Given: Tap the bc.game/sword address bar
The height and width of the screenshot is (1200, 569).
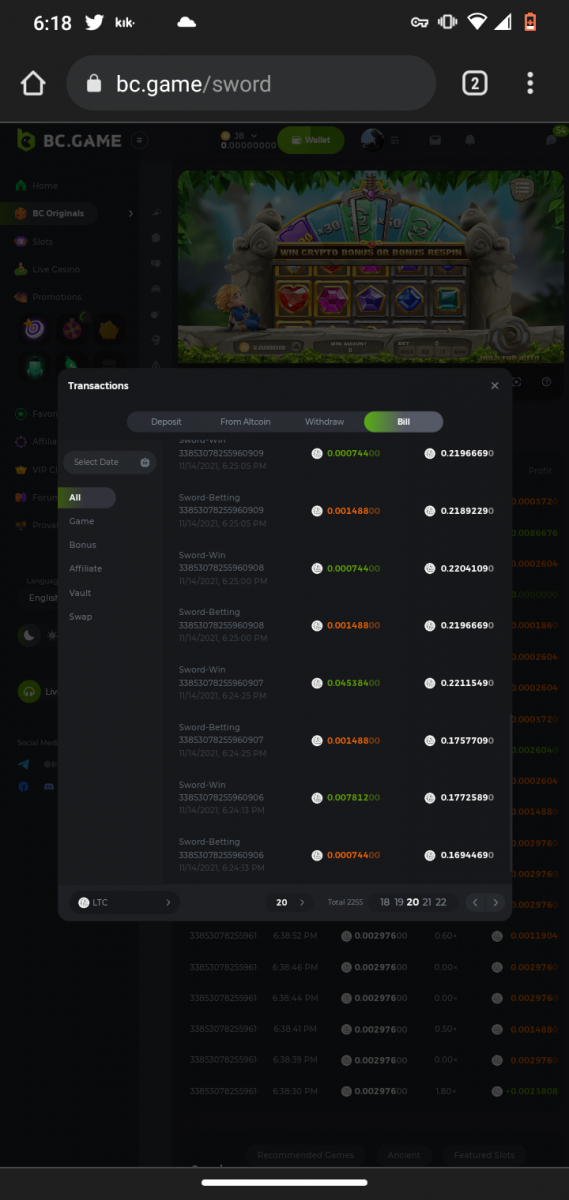Looking at the screenshot, I should tap(251, 84).
